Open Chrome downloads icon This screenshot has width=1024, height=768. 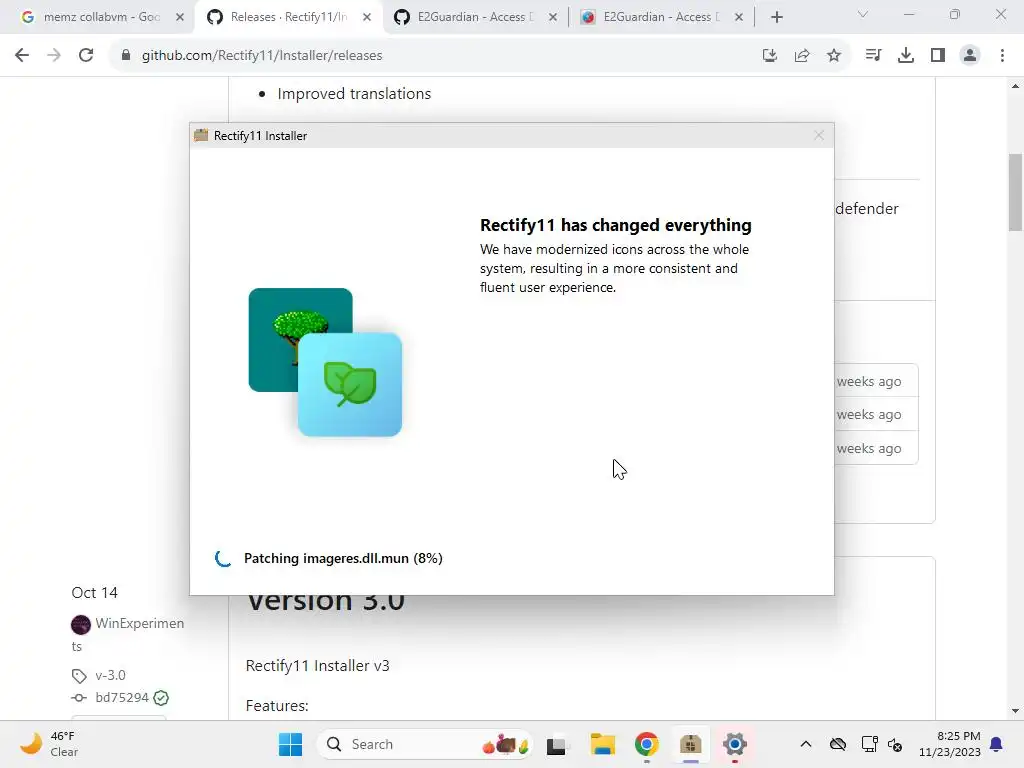(906, 56)
